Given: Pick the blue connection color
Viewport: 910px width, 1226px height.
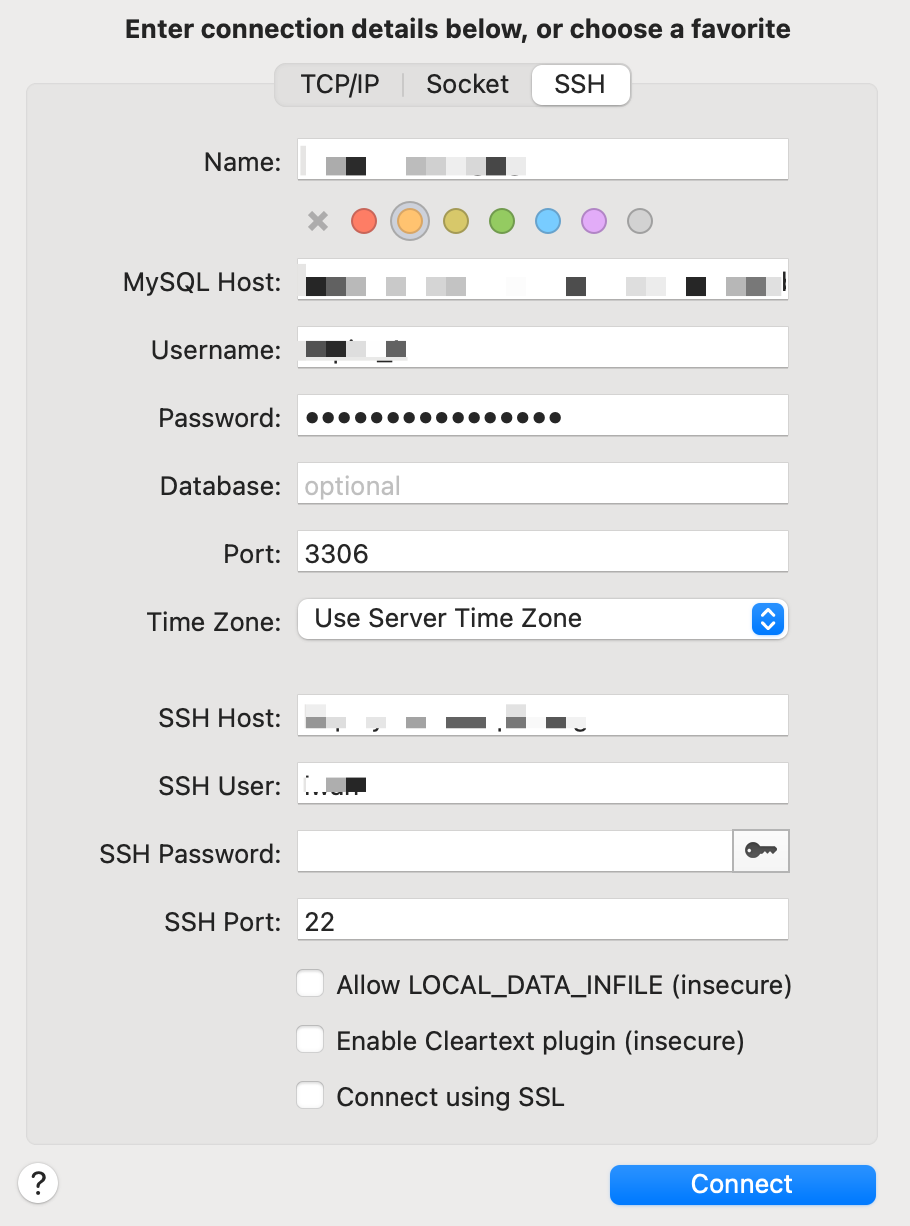Looking at the screenshot, I should point(547,221).
